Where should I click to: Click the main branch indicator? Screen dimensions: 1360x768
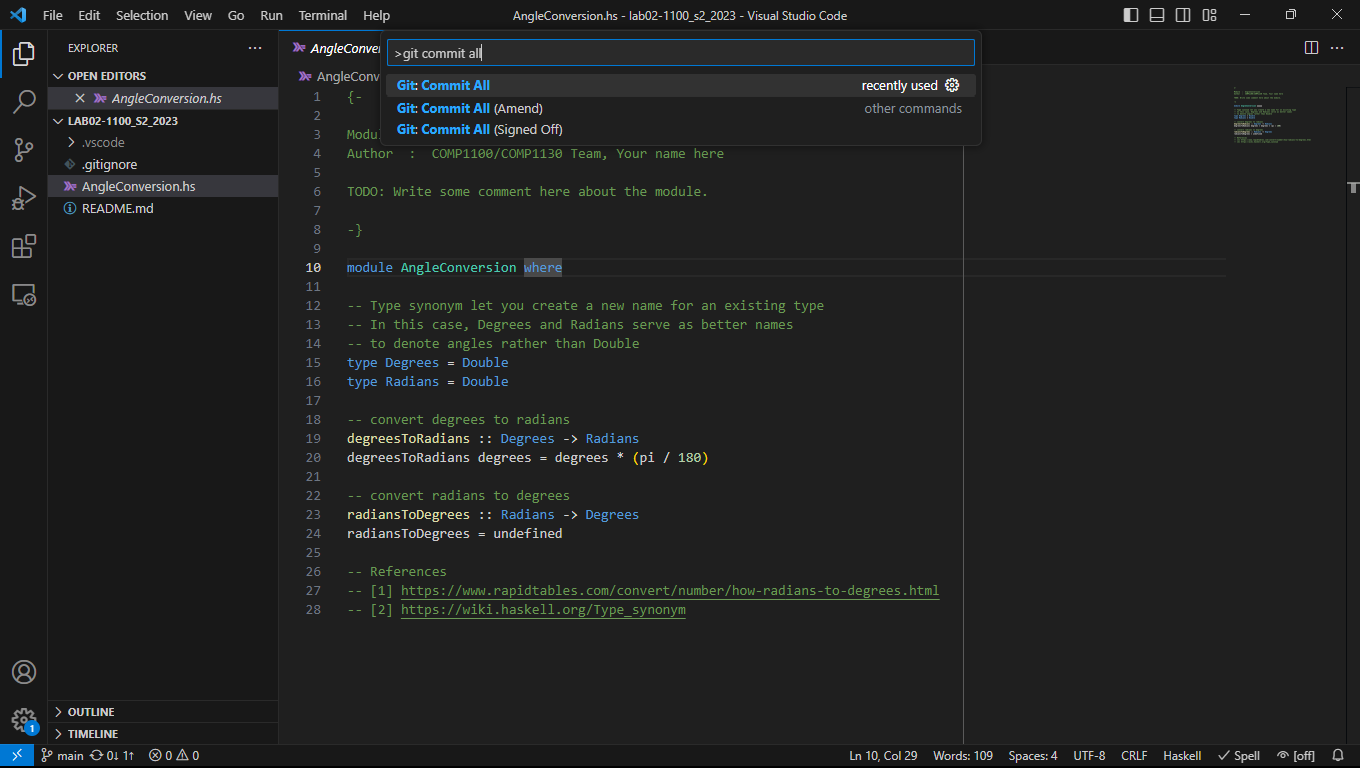point(62,756)
